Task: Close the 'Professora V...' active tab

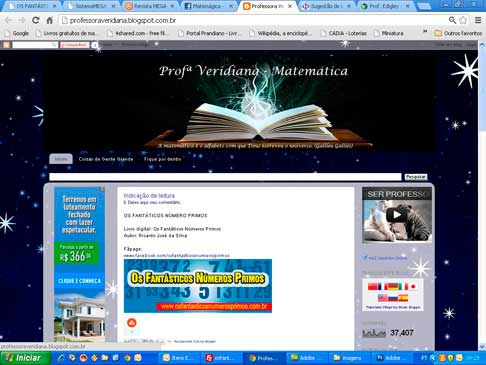Action: [x=290, y=6]
